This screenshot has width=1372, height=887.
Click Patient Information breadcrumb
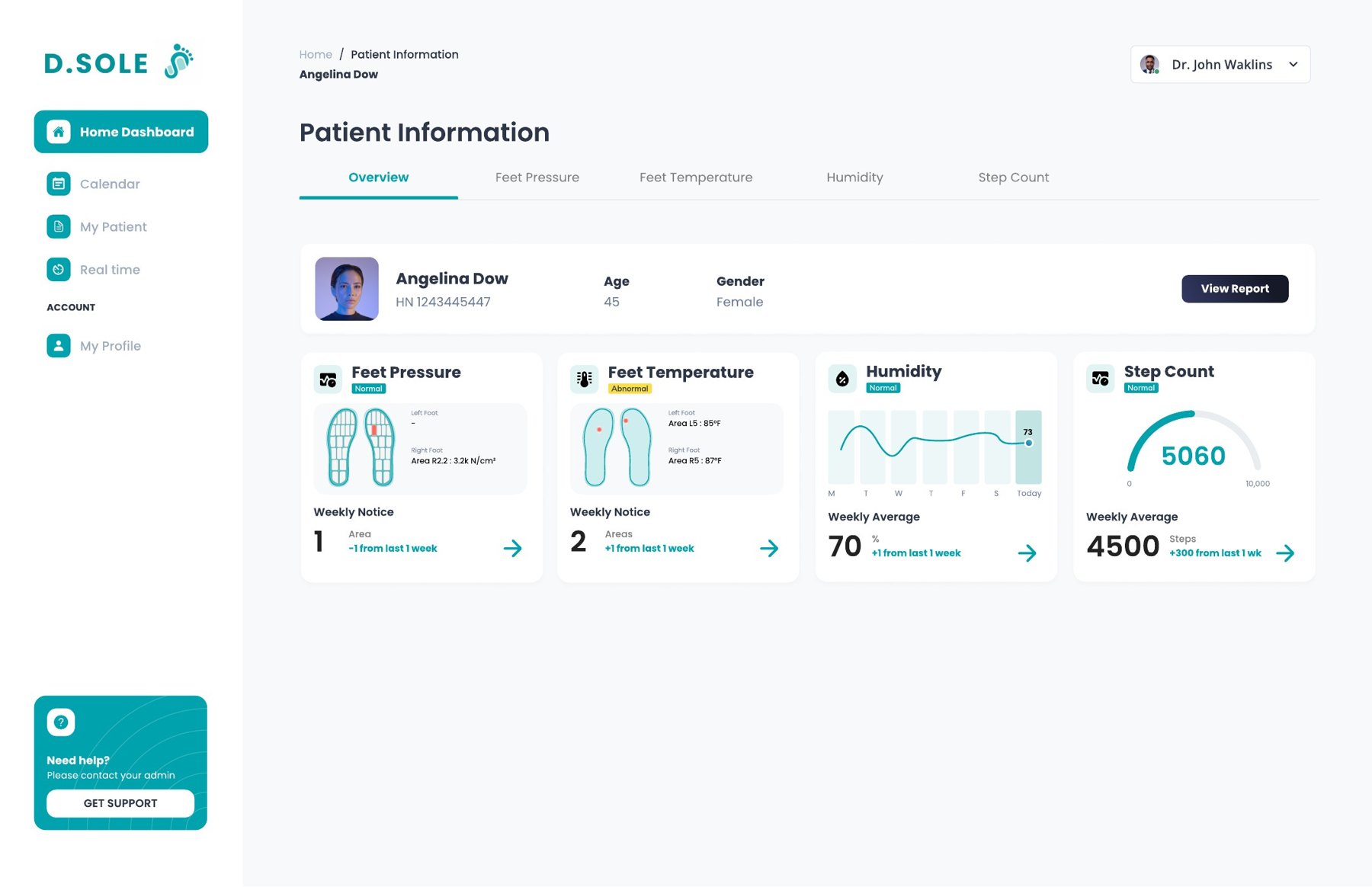click(x=405, y=54)
